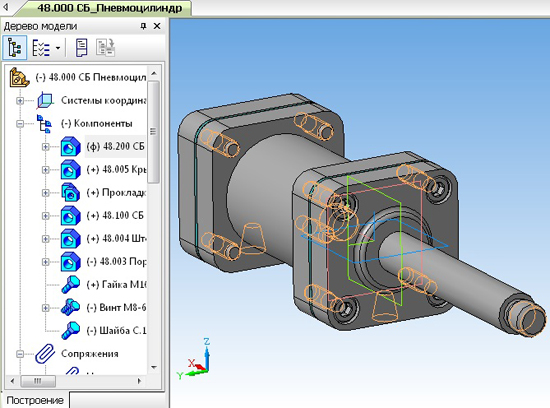
Task: Click the Сопряжения paperclip icon
Action: [x=45, y=354]
